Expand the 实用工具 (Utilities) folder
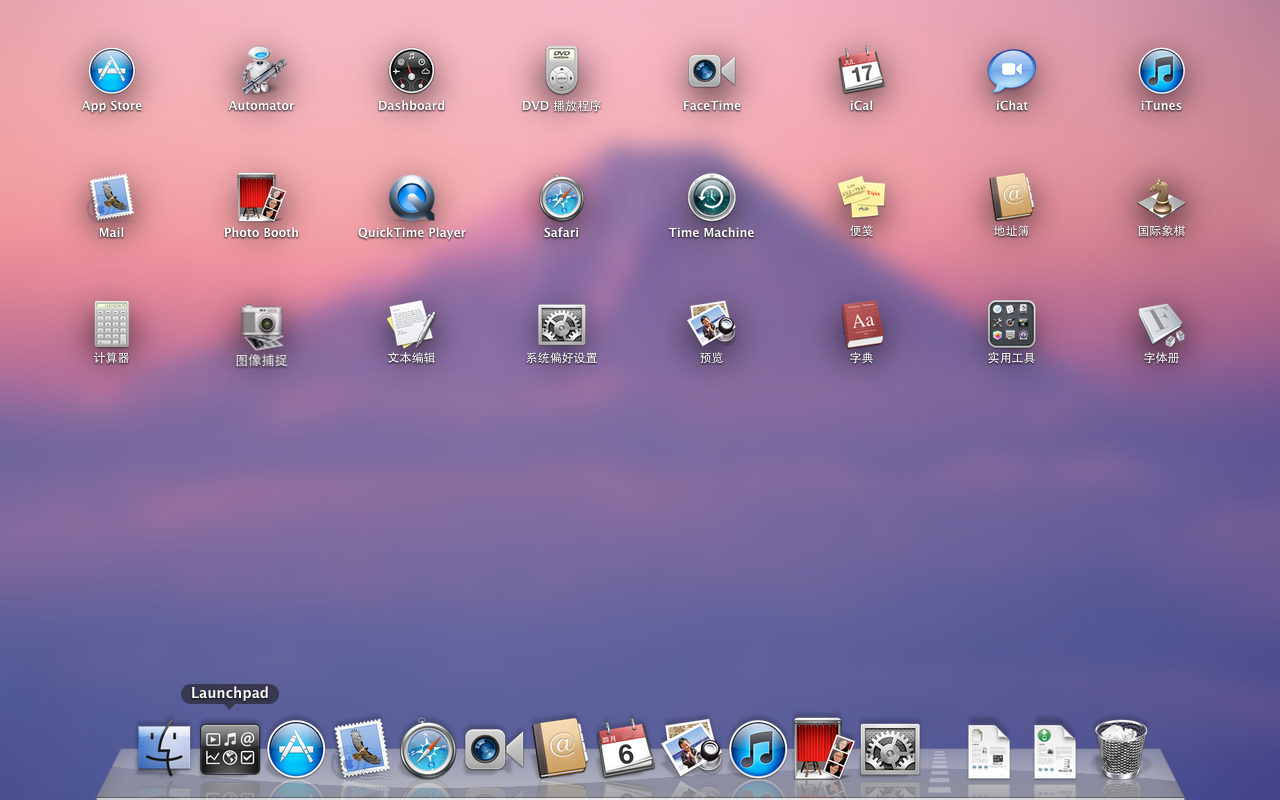Image resolution: width=1280 pixels, height=800 pixels. coord(1011,325)
